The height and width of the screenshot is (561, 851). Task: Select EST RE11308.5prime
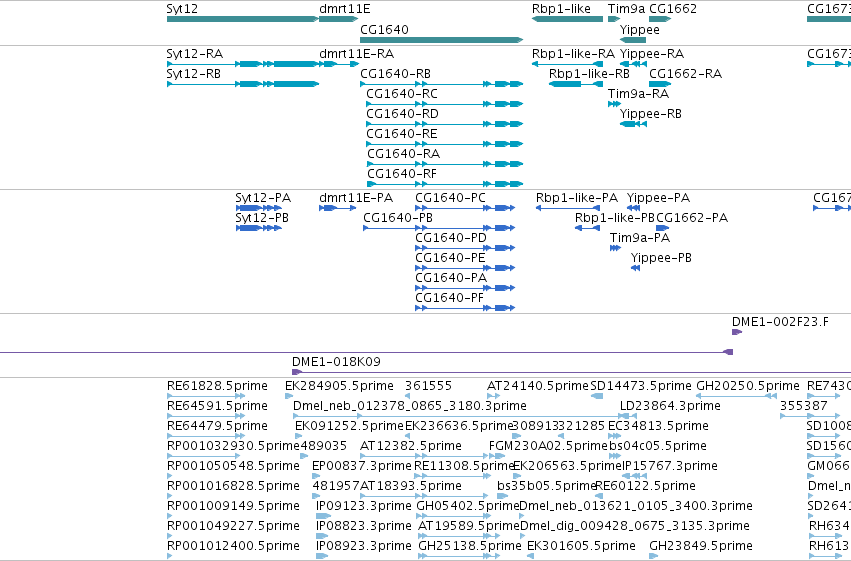click(x=453, y=476)
